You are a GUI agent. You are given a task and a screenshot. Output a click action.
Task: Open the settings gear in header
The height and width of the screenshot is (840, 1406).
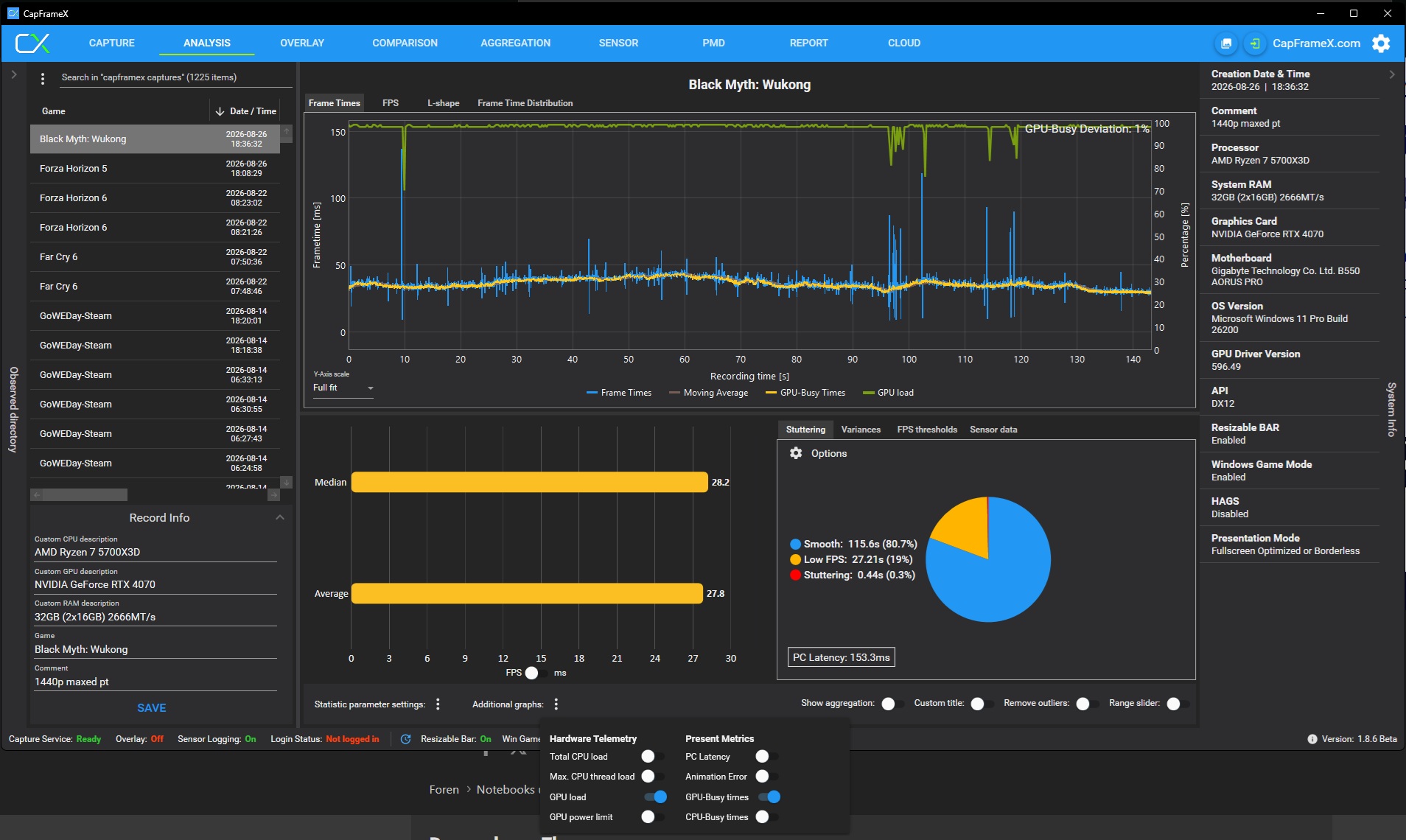[x=1381, y=43]
